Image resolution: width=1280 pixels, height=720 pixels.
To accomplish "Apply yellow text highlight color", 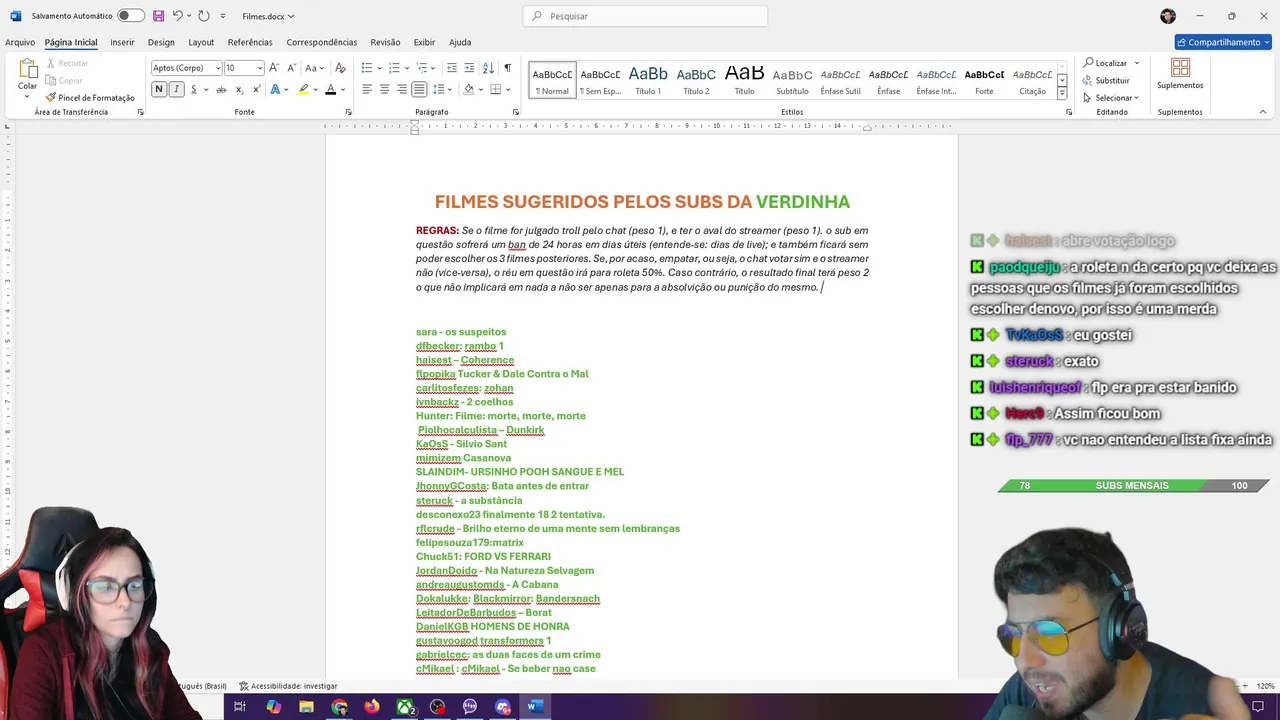I will point(304,89).
